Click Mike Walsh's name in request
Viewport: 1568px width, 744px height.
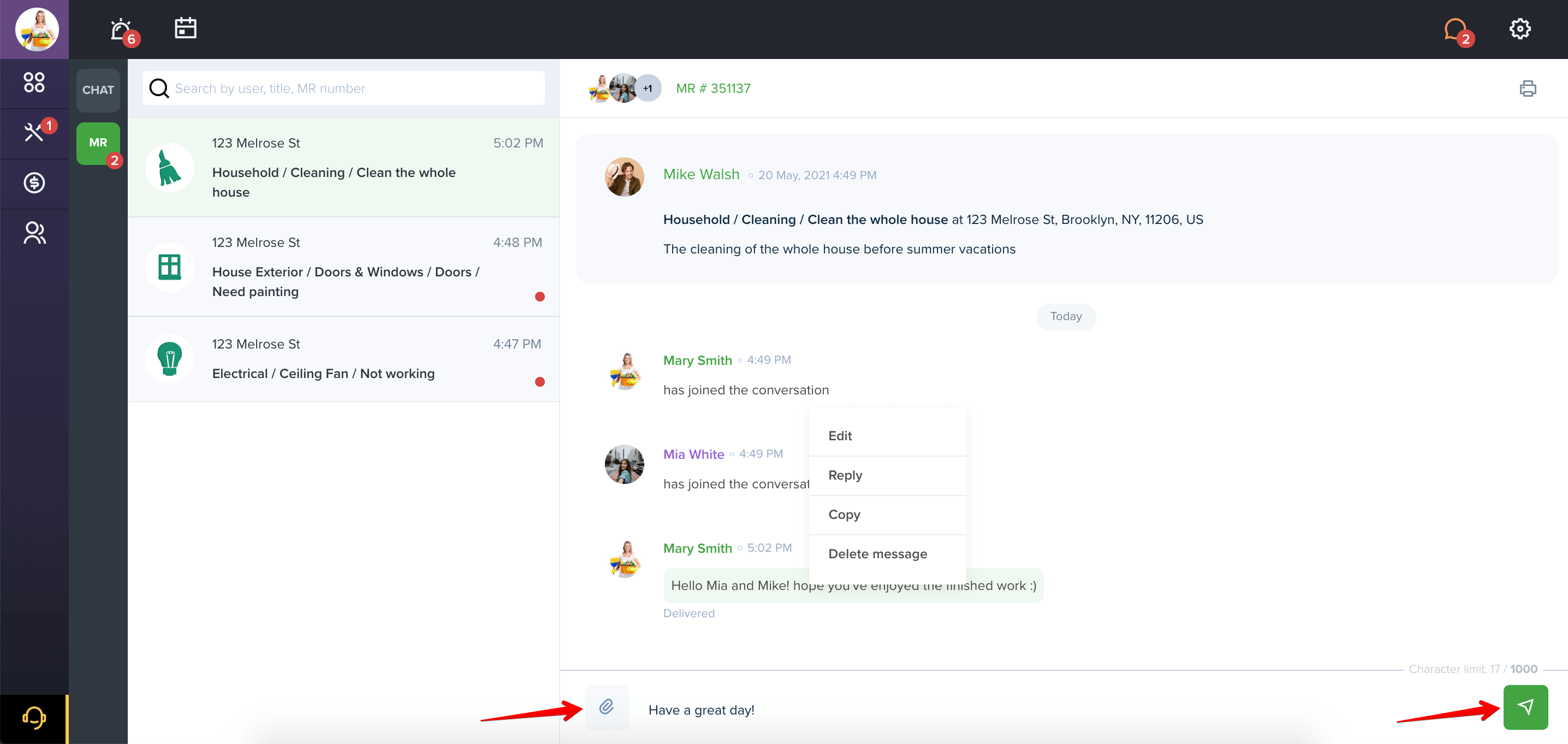(x=701, y=175)
